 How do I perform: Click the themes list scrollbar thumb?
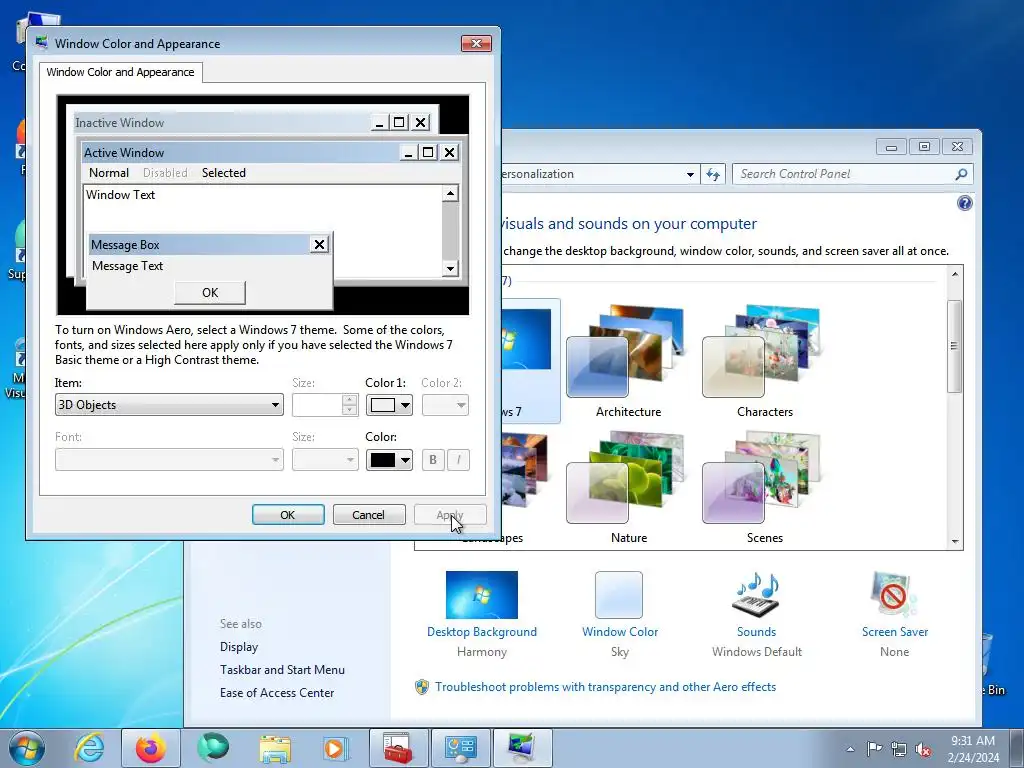click(955, 346)
